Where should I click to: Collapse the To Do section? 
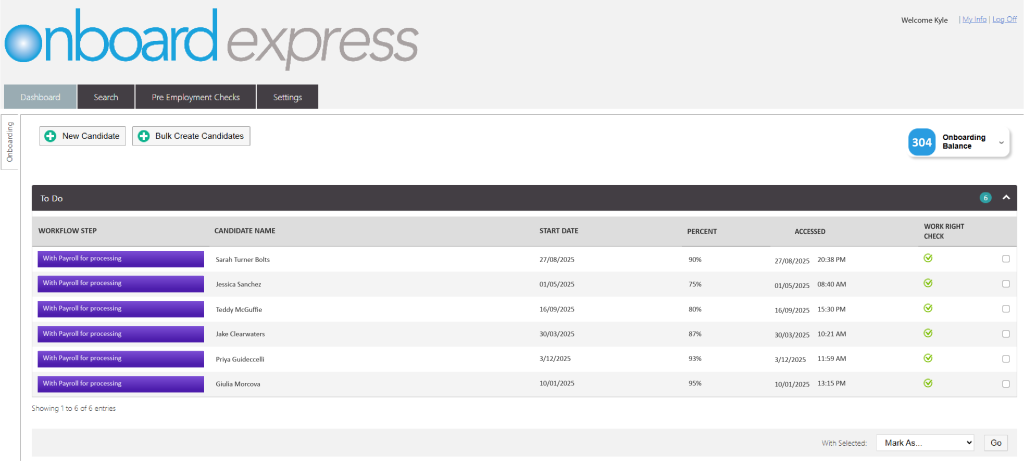(1006, 198)
